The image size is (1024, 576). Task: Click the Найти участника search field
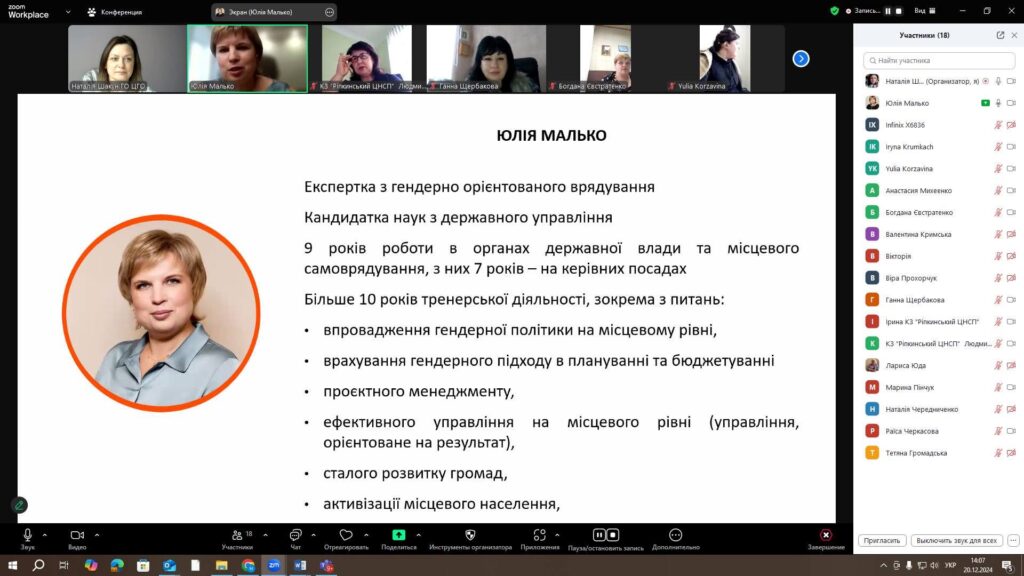tap(938, 60)
